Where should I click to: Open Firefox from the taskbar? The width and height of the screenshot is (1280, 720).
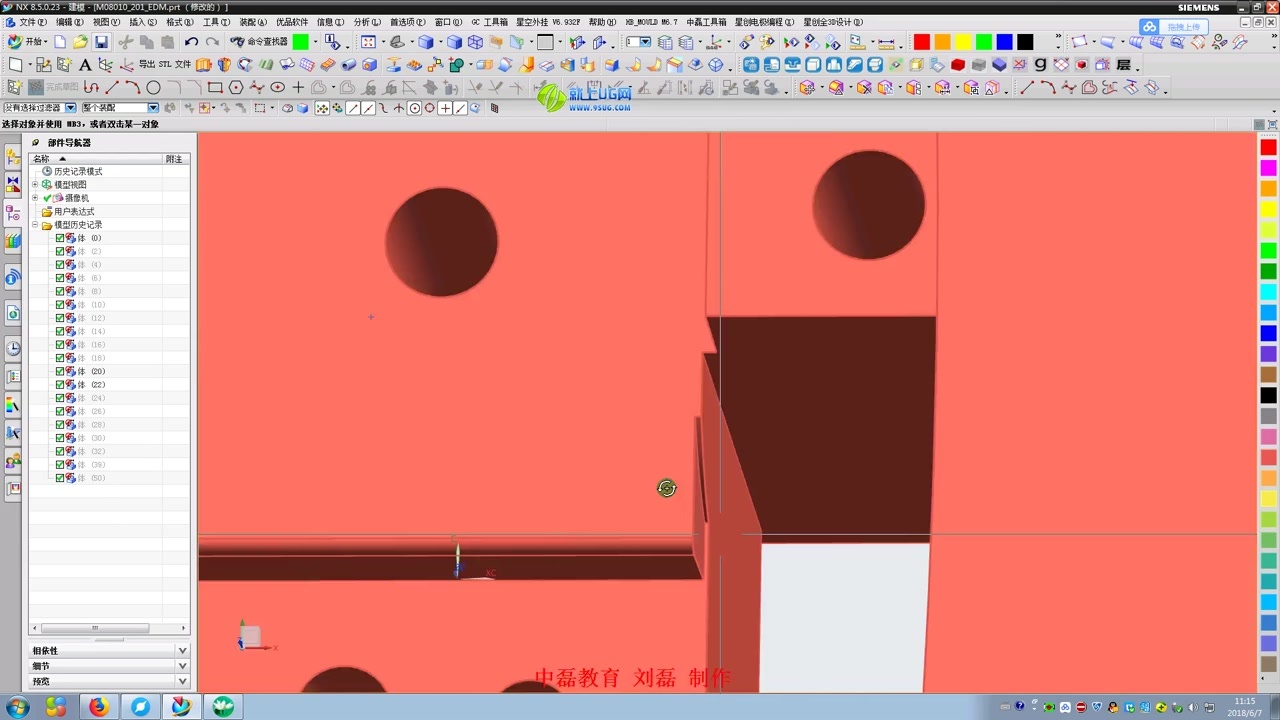(98, 707)
